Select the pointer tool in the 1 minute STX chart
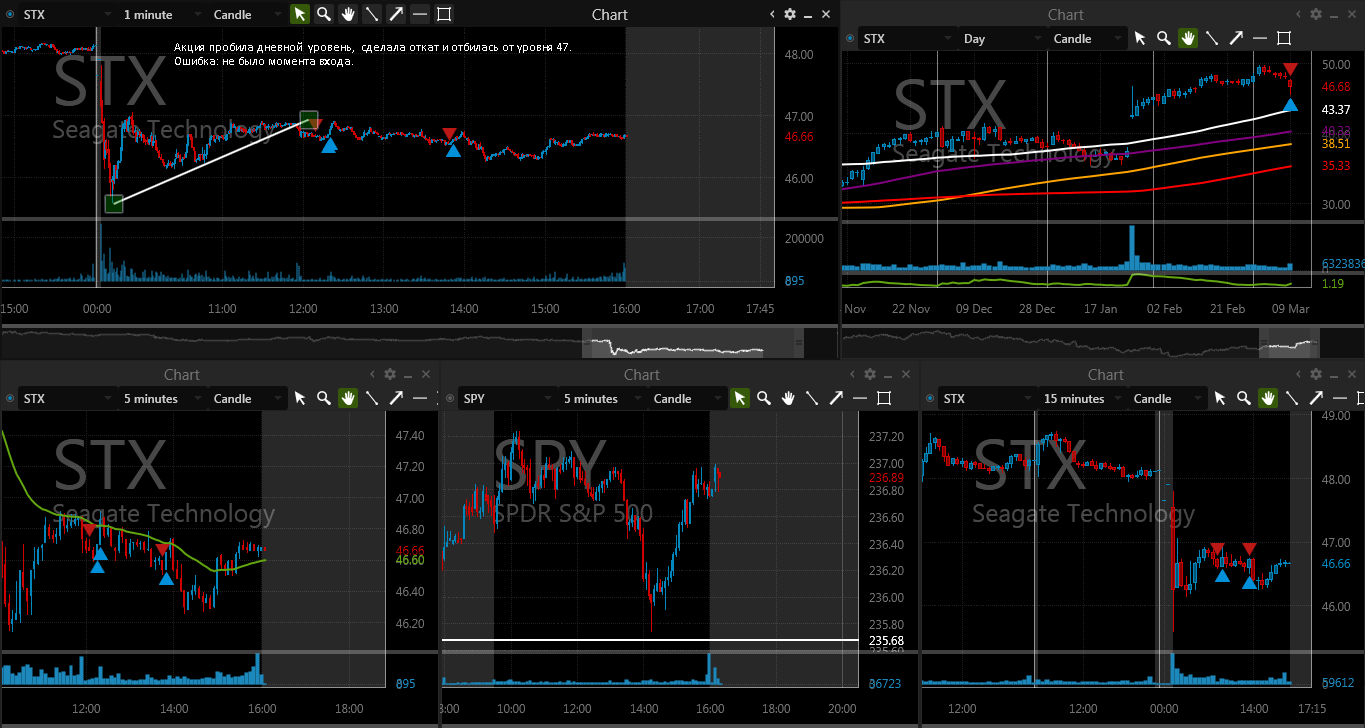 point(300,14)
